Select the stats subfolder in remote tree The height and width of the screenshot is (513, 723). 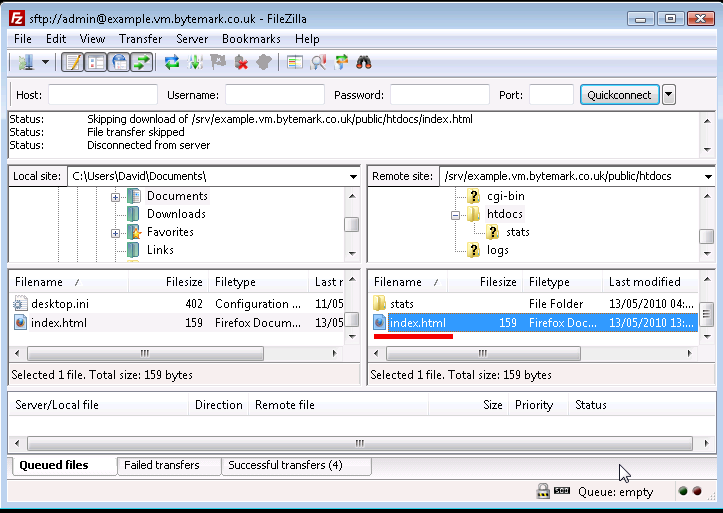coord(517,232)
